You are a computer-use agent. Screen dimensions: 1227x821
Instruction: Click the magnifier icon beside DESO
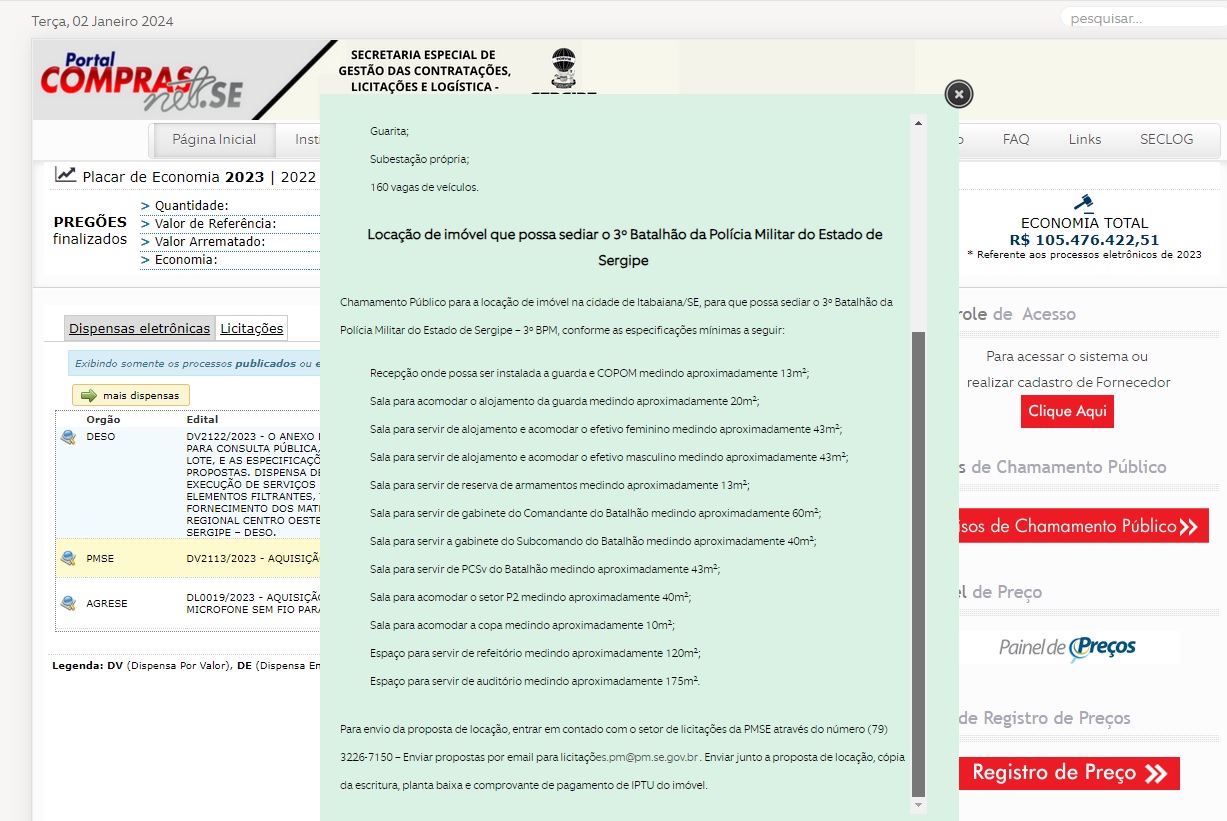[68, 437]
